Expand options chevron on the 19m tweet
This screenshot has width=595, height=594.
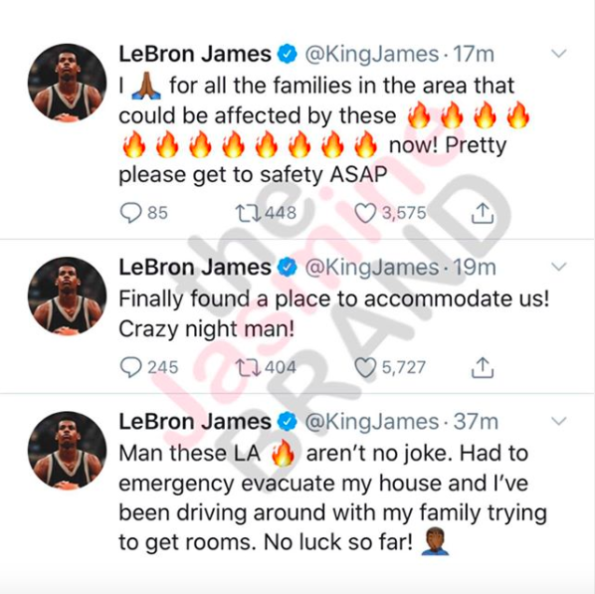pyautogui.click(x=559, y=267)
